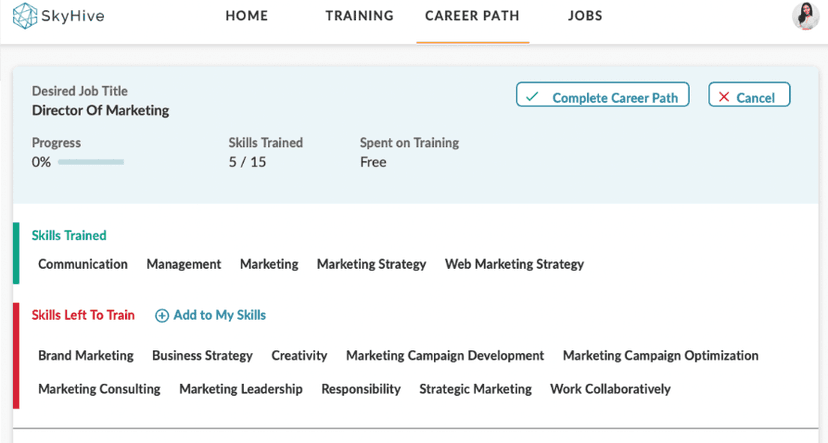828x443 pixels.
Task: Click the Complete Career Path button
Action: click(x=603, y=95)
